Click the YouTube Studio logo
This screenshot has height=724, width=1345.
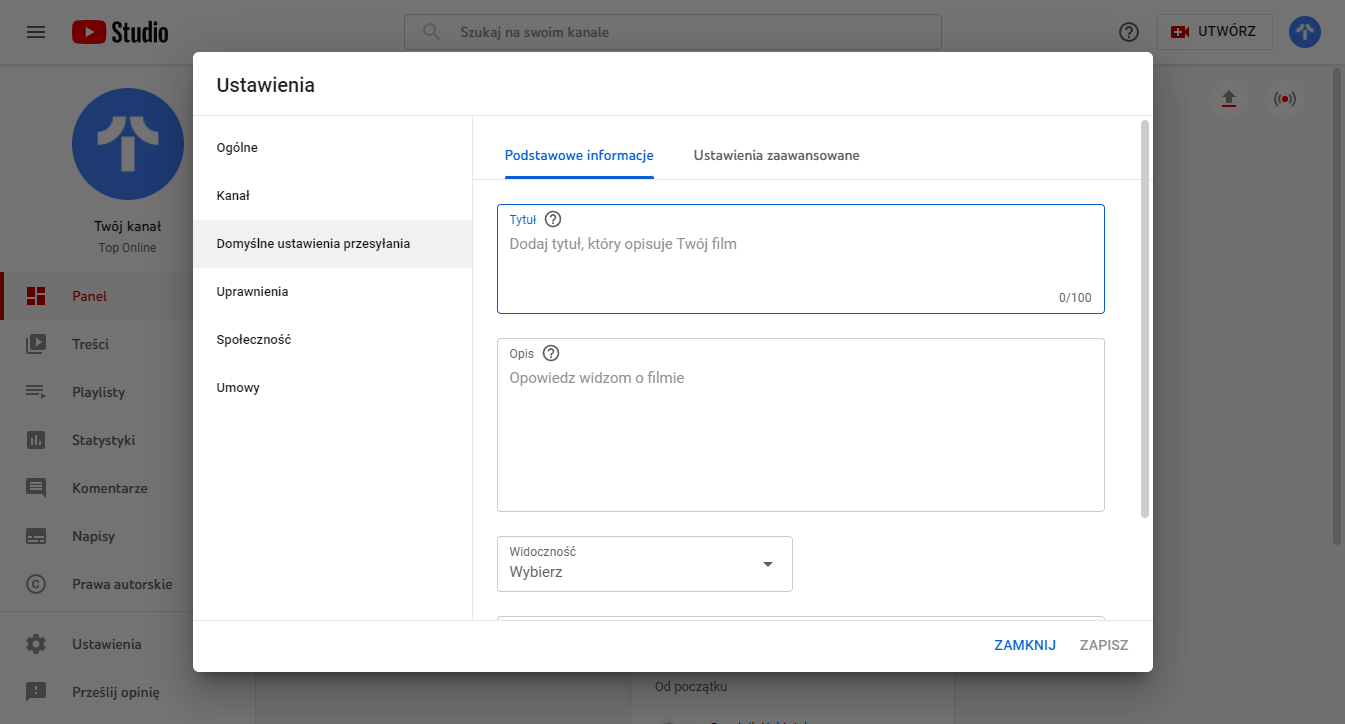[120, 32]
